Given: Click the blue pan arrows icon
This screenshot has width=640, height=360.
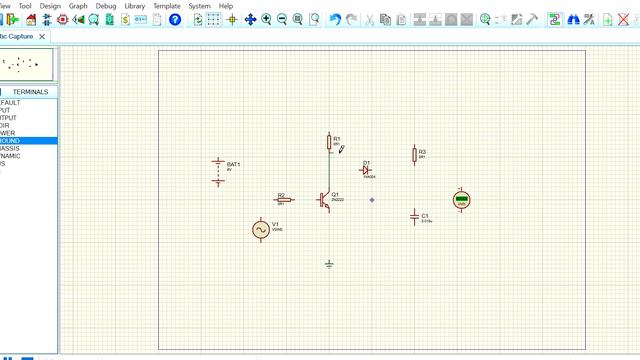Looking at the screenshot, I should pos(250,19).
